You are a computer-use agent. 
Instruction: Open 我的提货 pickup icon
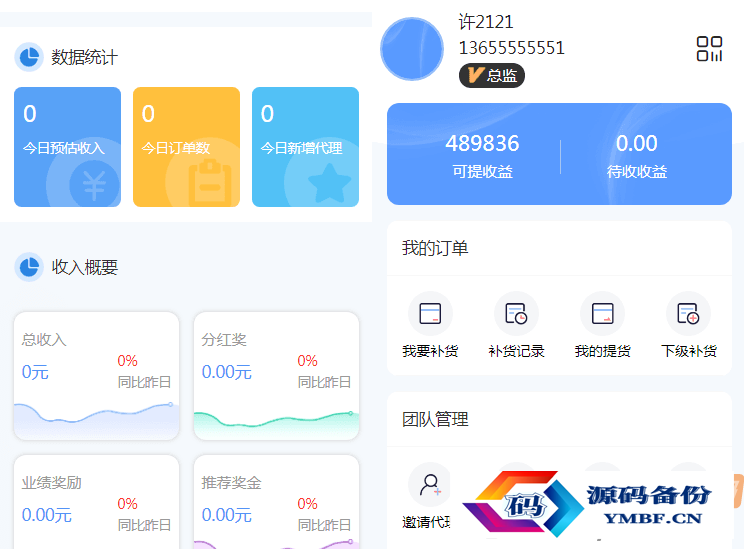coord(603,314)
